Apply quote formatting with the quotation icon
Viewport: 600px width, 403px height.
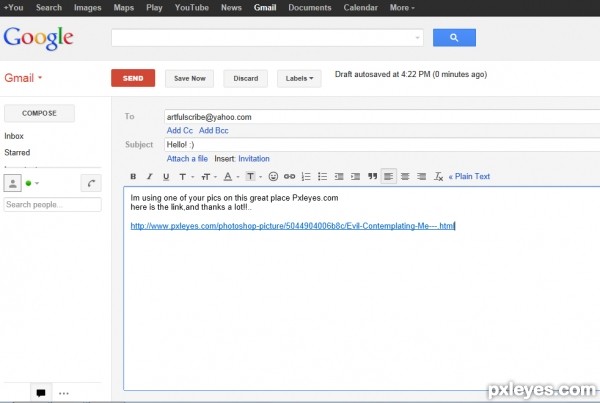tap(372, 176)
